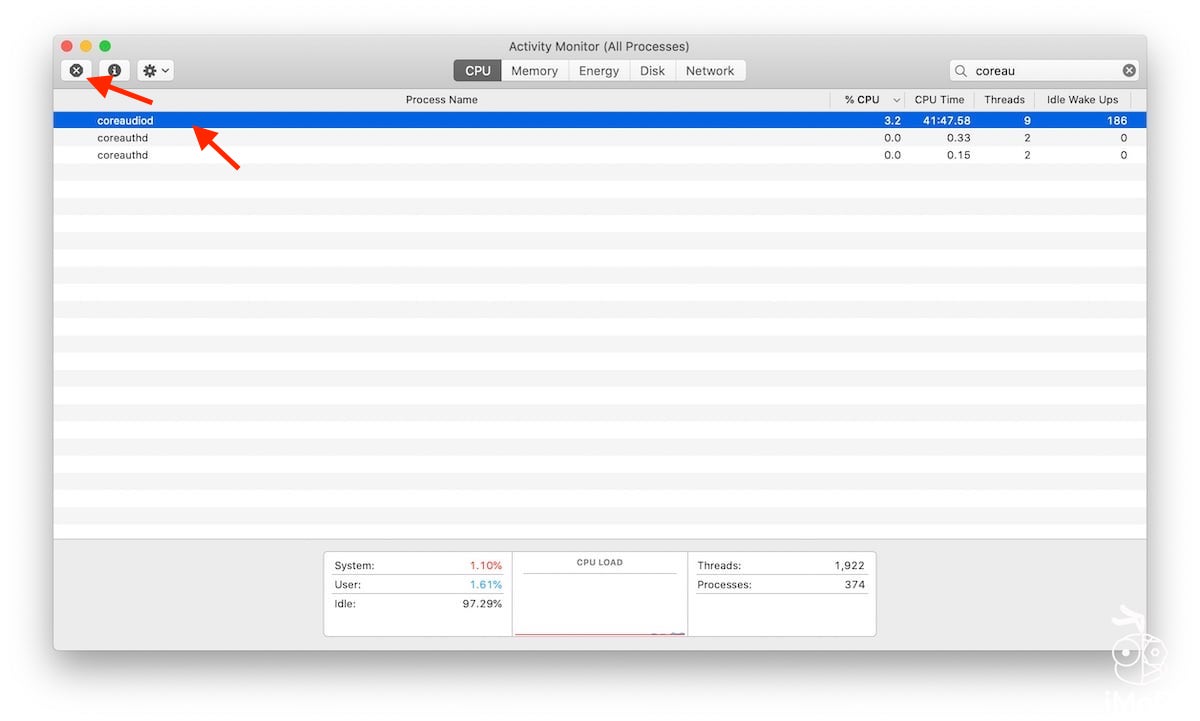1200x721 pixels.
Task: Select the Disk tab
Action: pos(652,71)
